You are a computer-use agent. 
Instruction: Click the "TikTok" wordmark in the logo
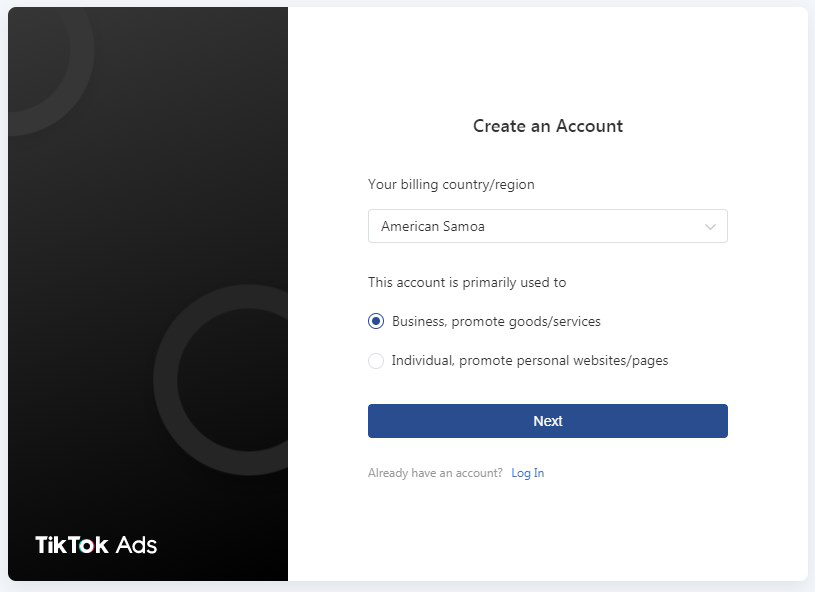(72, 545)
